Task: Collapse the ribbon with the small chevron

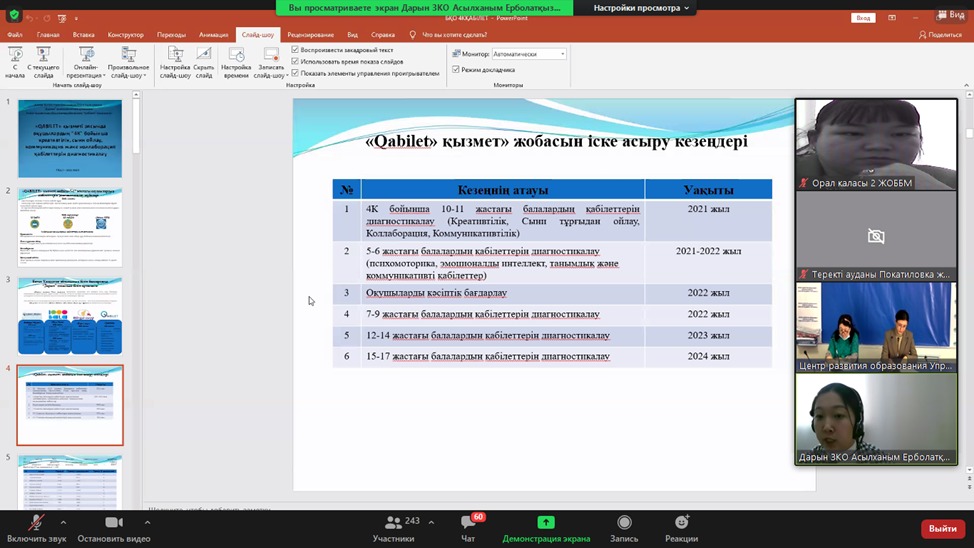Action: click(x=966, y=85)
